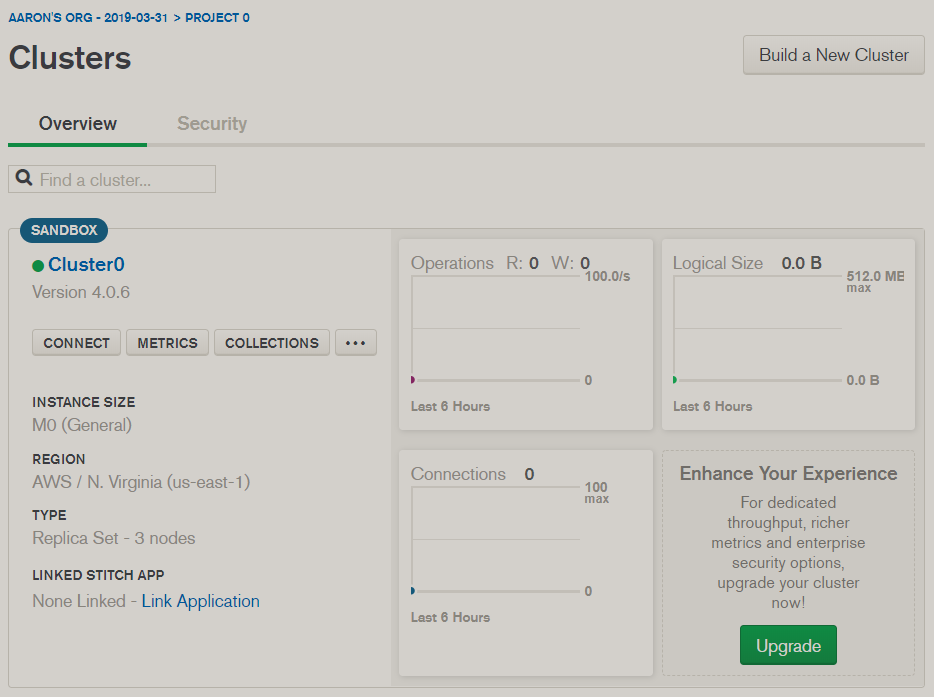Browse COLLECTIONS for Cluster0
This screenshot has width=934, height=697.
tap(271, 343)
